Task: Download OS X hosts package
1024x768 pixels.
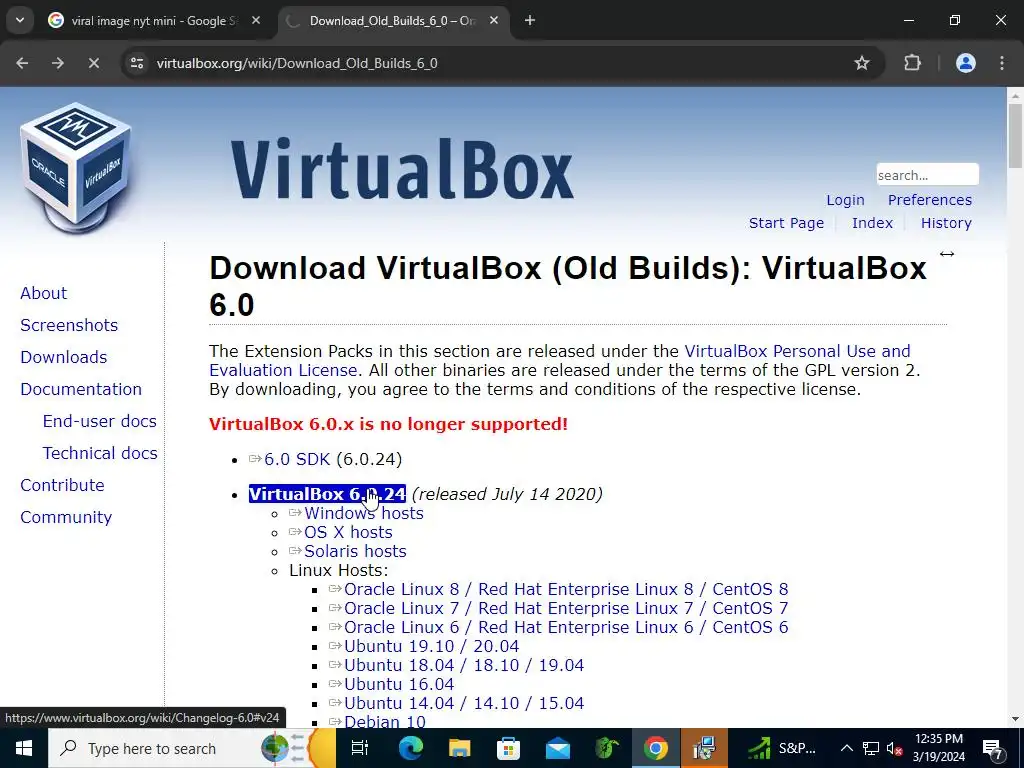Action: click(348, 532)
